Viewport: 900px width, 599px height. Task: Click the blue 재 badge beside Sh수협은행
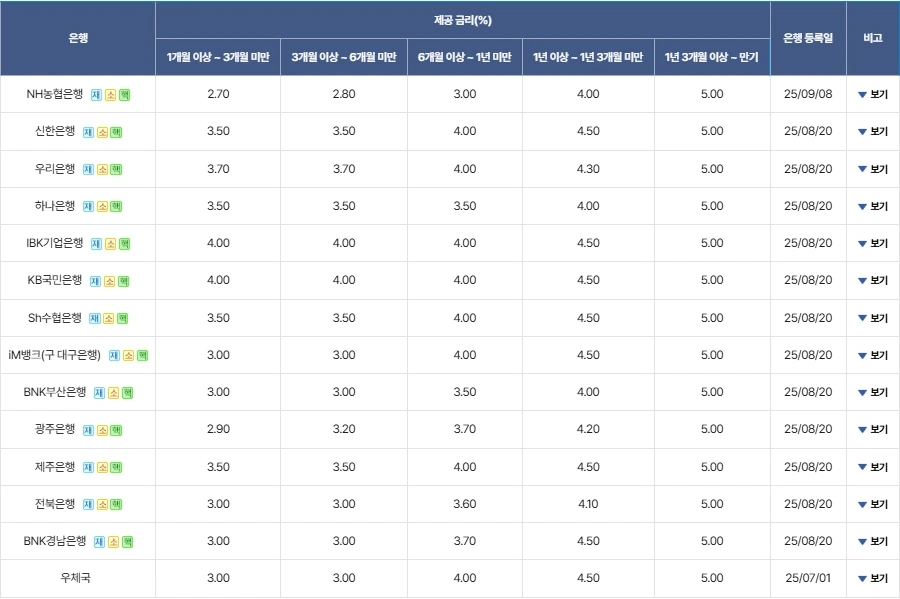point(95,318)
